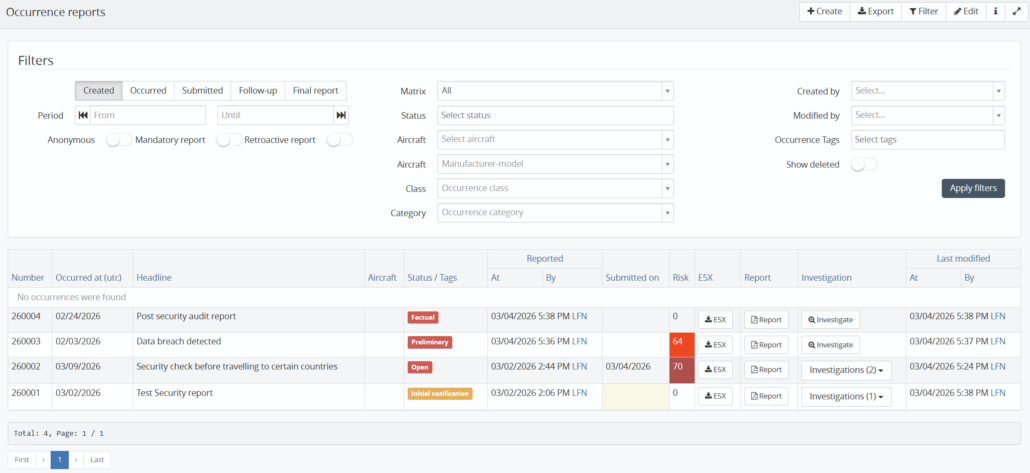The height and width of the screenshot is (473, 1030).
Task: Click the Until period end icon
Action: pyautogui.click(x=341, y=115)
